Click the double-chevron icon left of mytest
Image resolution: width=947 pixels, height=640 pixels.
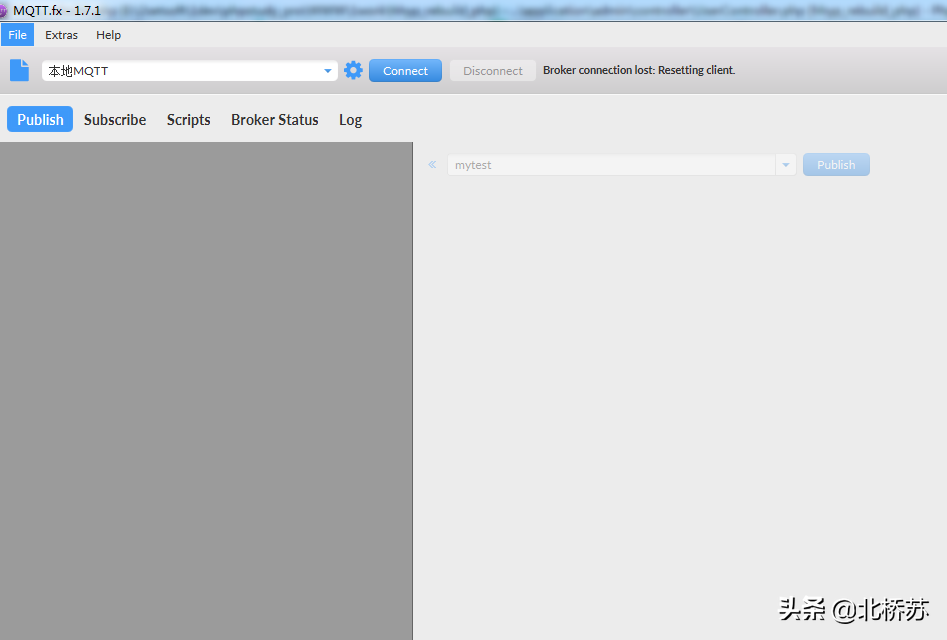[432, 164]
